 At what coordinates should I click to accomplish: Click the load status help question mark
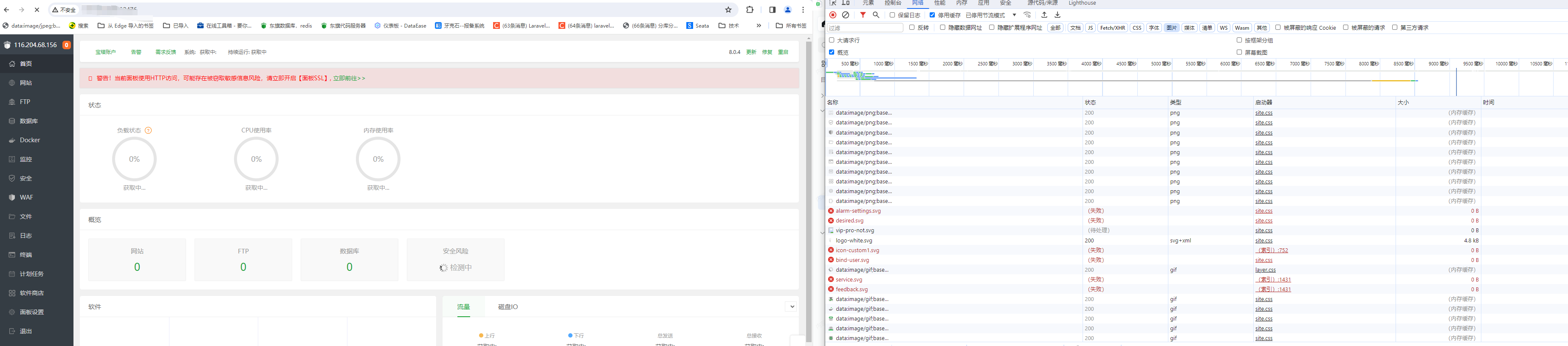[149, 131]
